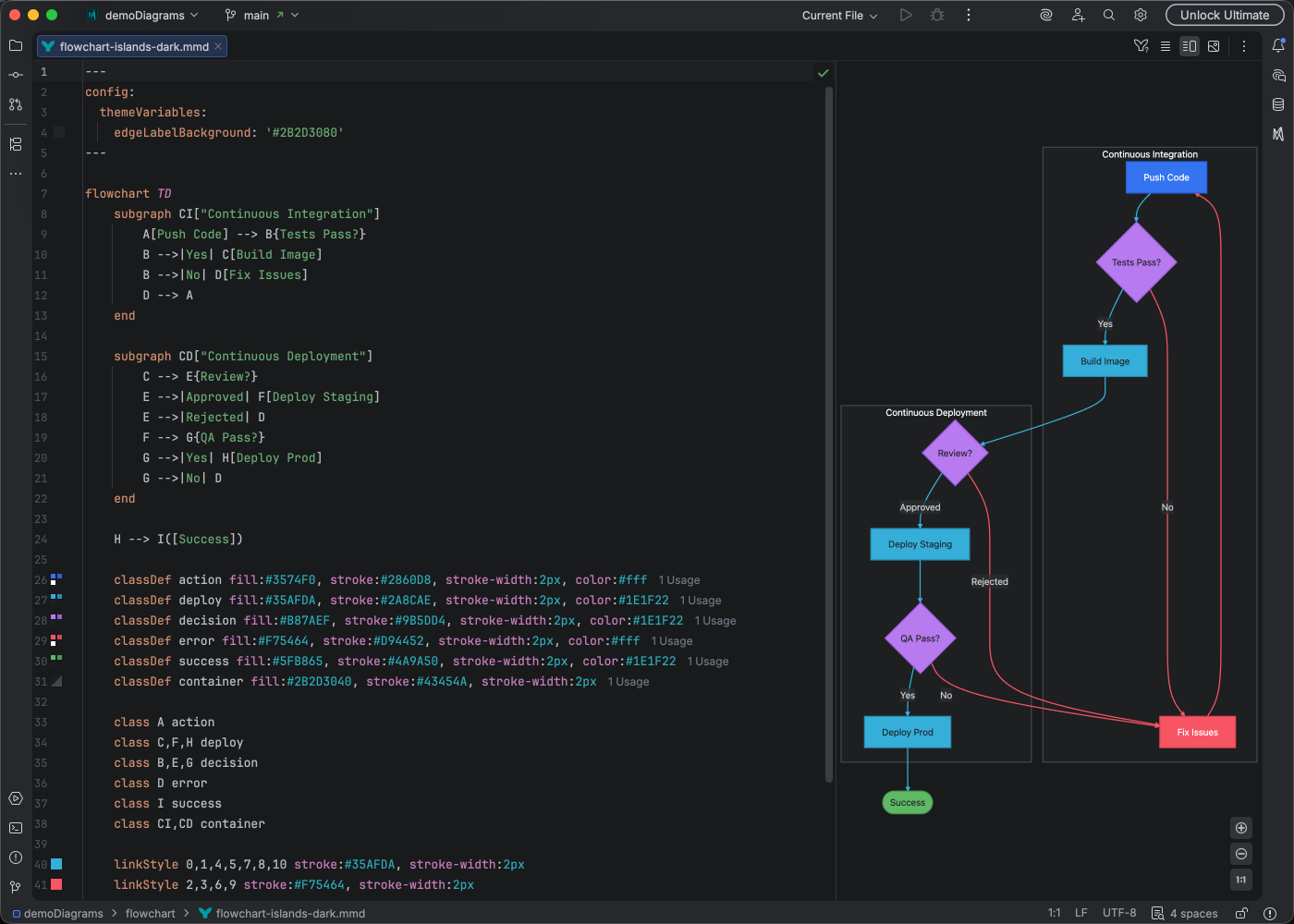
Task: Open the Current File run configuration dropdown
Action: coord(836,15)
